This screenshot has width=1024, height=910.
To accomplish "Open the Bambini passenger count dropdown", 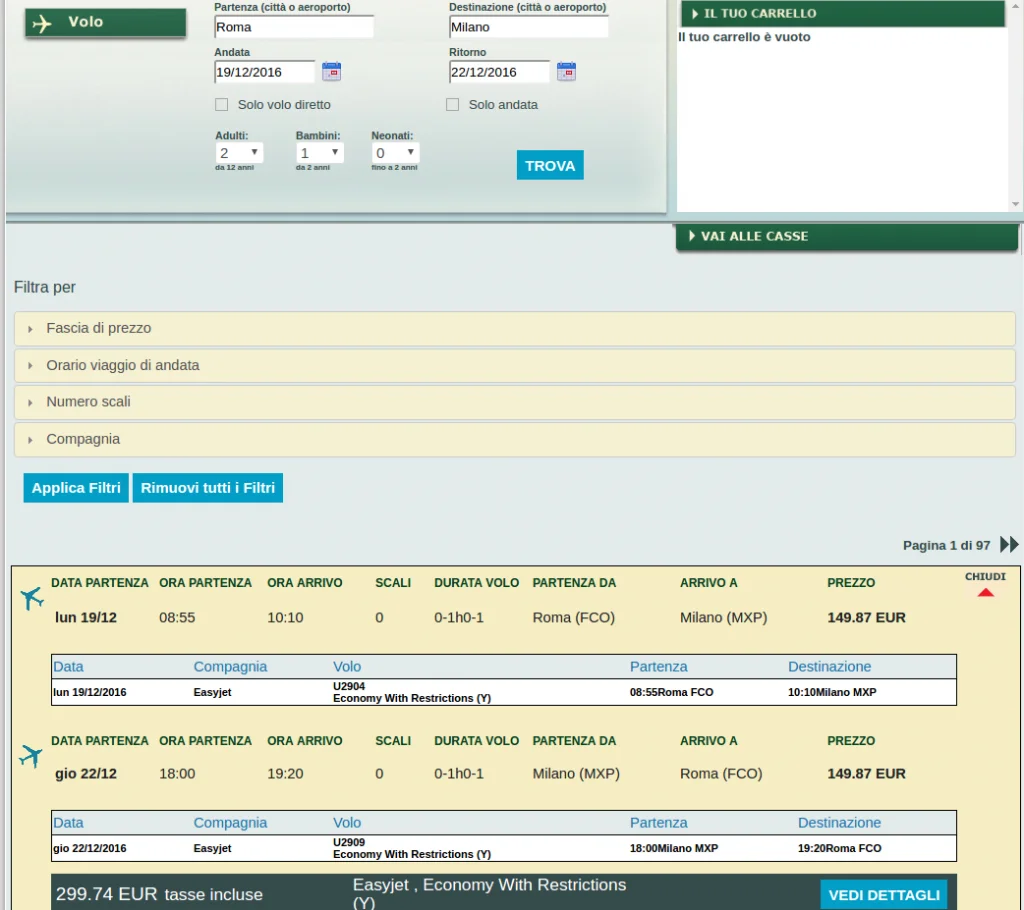I will pyautogui.click(x=319, y=153).
